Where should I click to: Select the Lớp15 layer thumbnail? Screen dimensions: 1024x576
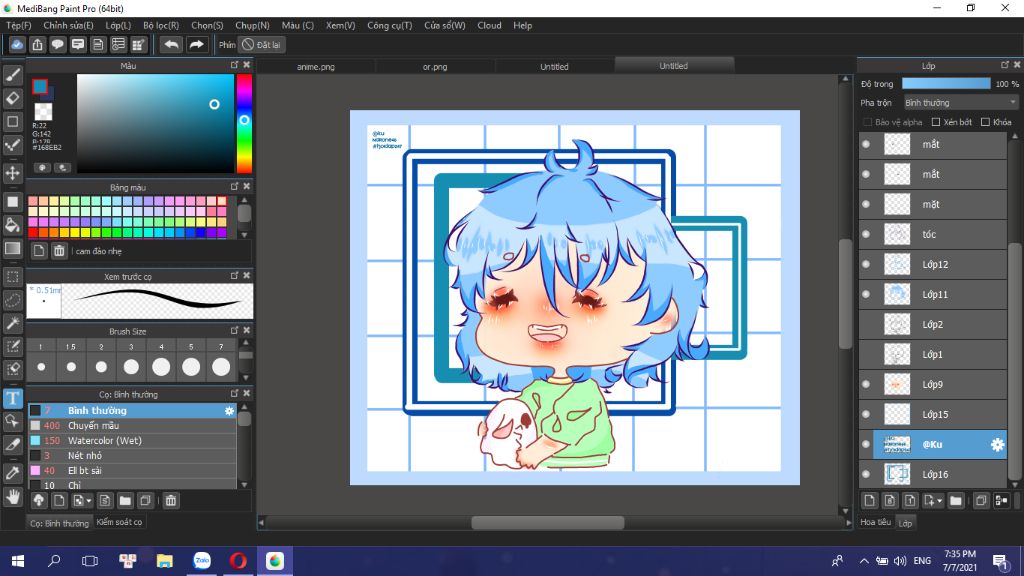click(x=897, y=415)
